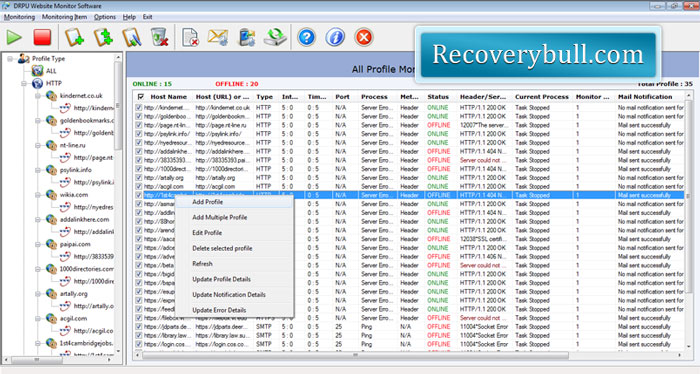Click paipai.com site icon in tree
Viewport: 700px width, 374px height.
51,244
